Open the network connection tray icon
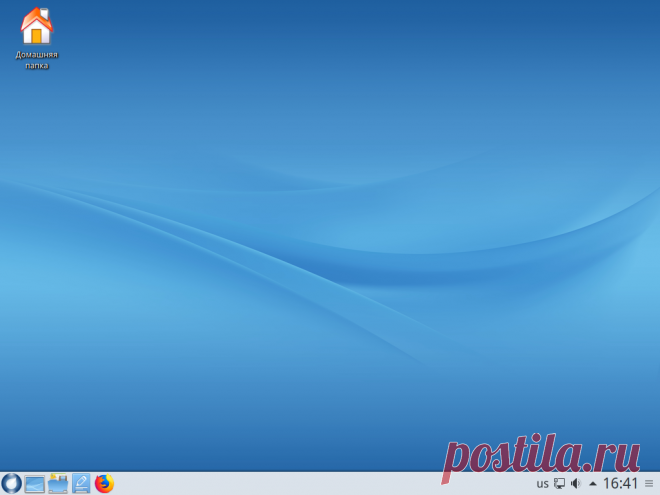660x495 pixels. click(559, 484)
